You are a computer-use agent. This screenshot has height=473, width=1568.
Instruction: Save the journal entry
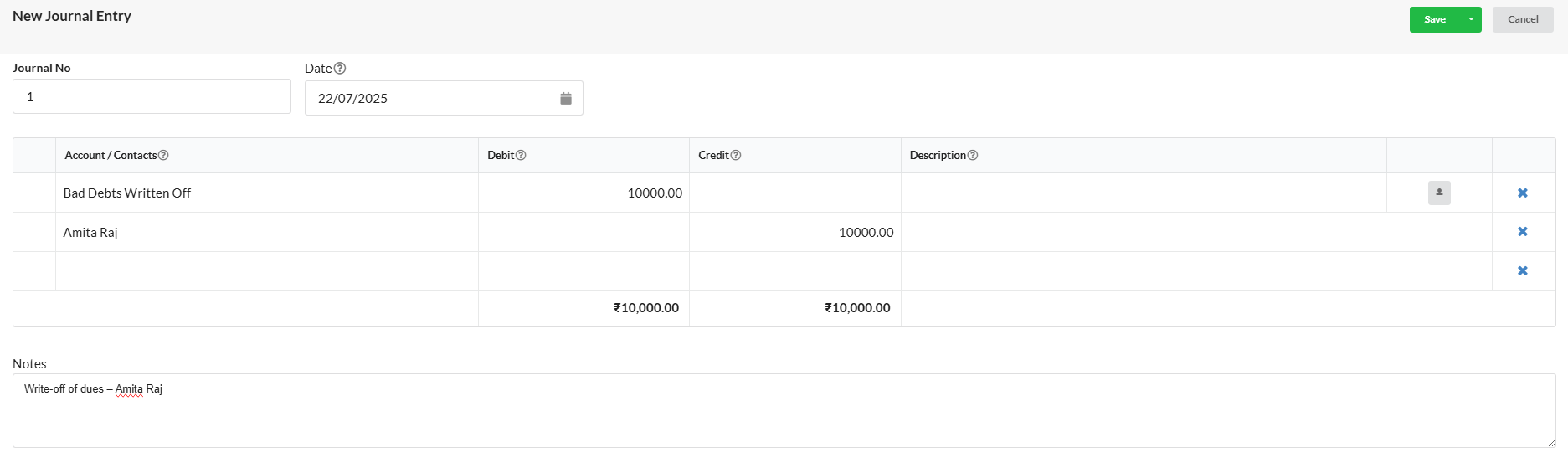[x=1434, y=19]
